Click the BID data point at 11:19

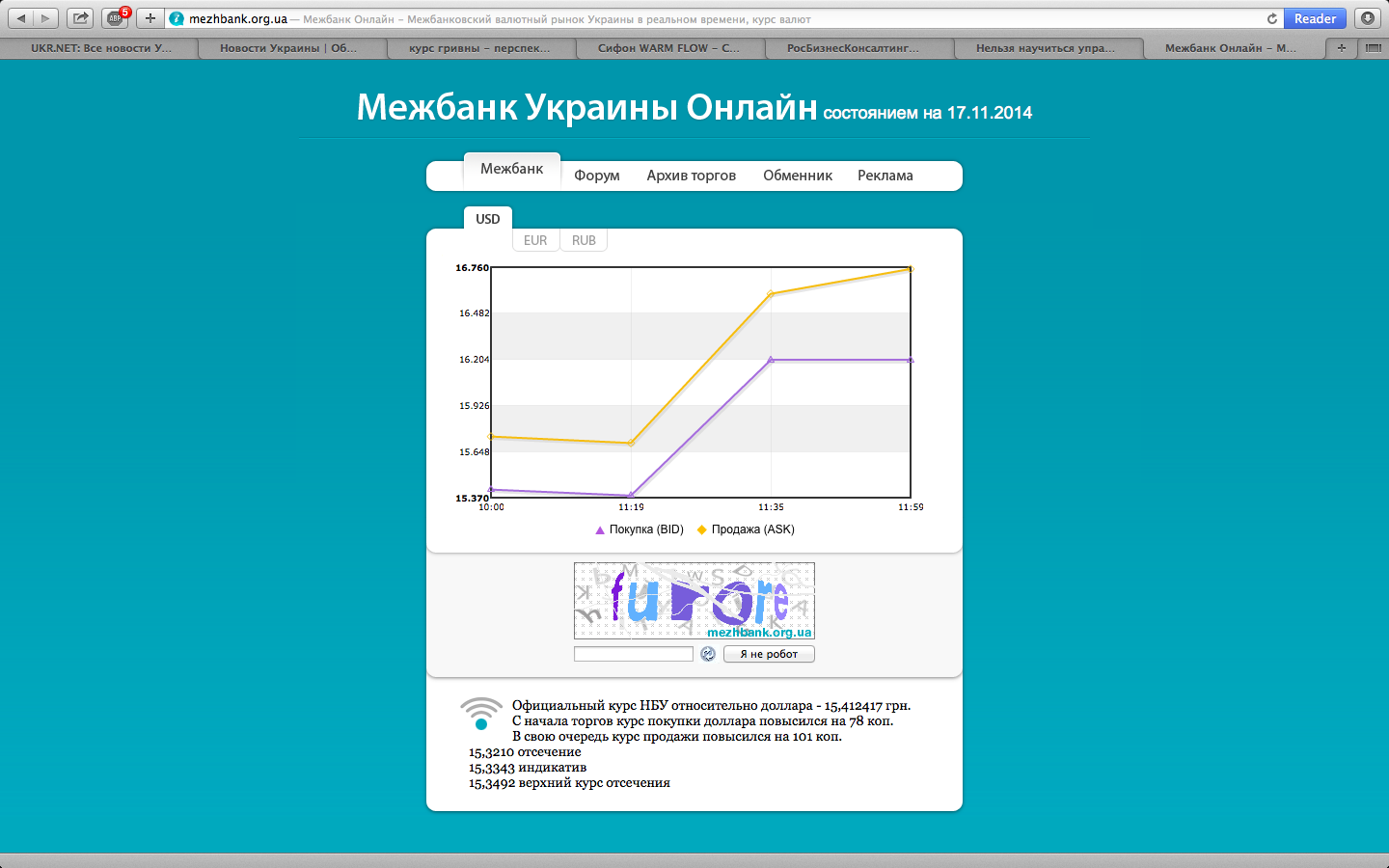(631, 496)
